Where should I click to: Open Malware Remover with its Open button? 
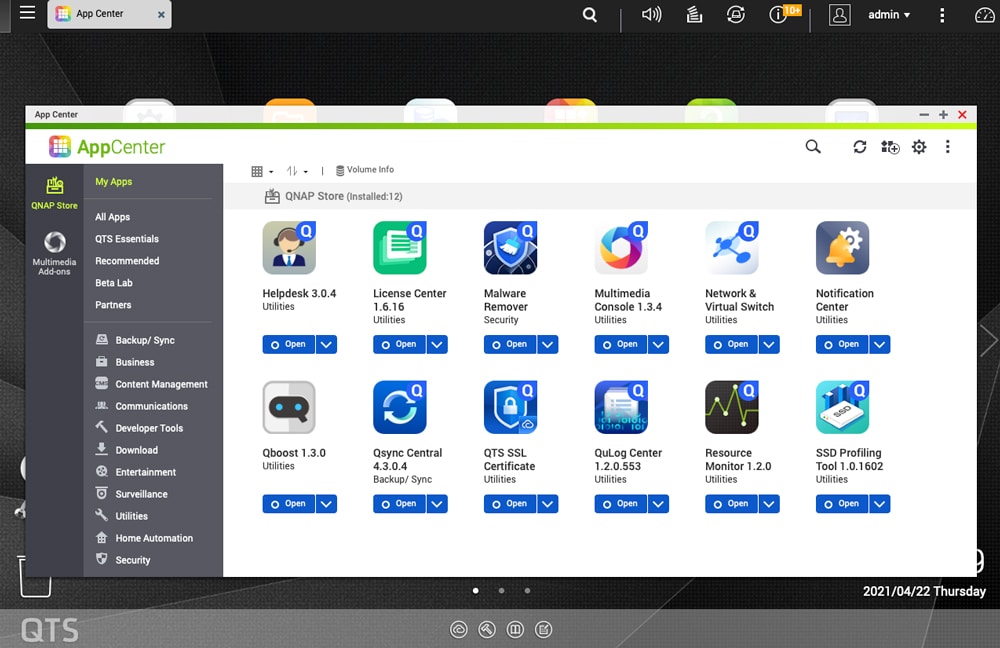click(x=510, y=344)
